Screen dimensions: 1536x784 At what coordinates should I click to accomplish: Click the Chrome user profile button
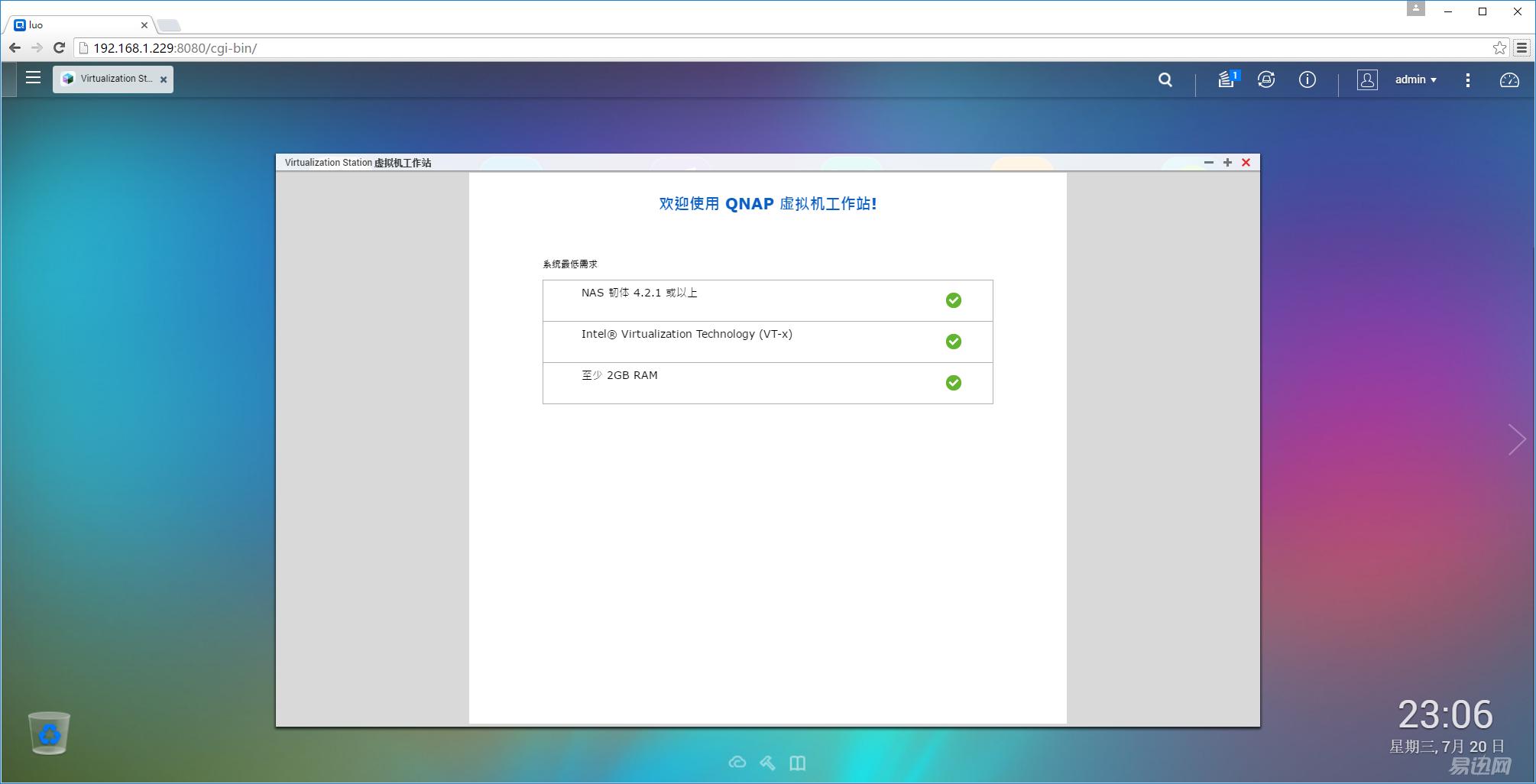pos(1416,8)
